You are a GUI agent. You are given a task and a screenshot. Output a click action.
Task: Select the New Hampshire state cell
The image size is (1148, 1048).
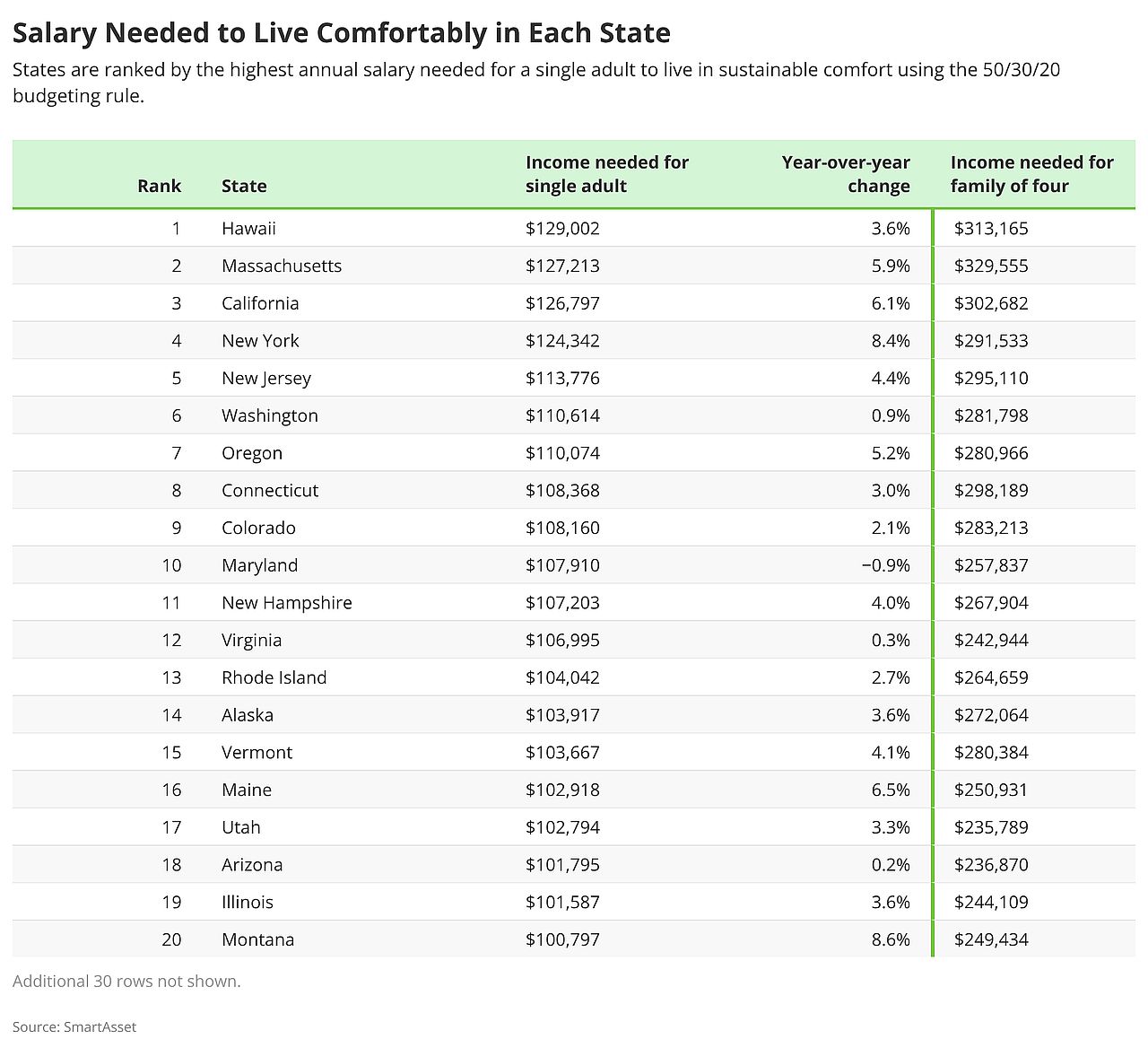click(x=287, y=603)
